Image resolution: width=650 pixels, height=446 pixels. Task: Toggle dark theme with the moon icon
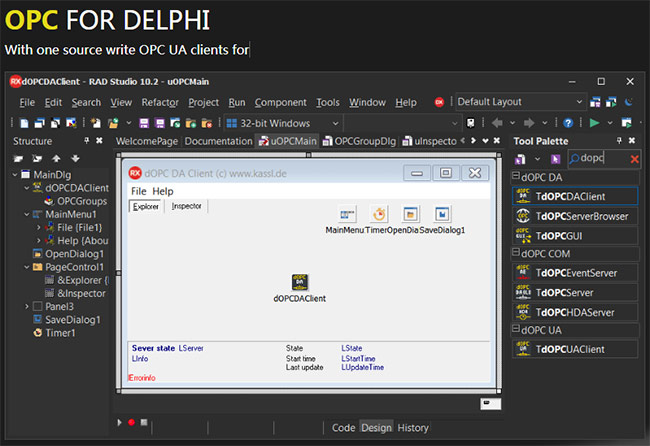(x=628, y=102)
